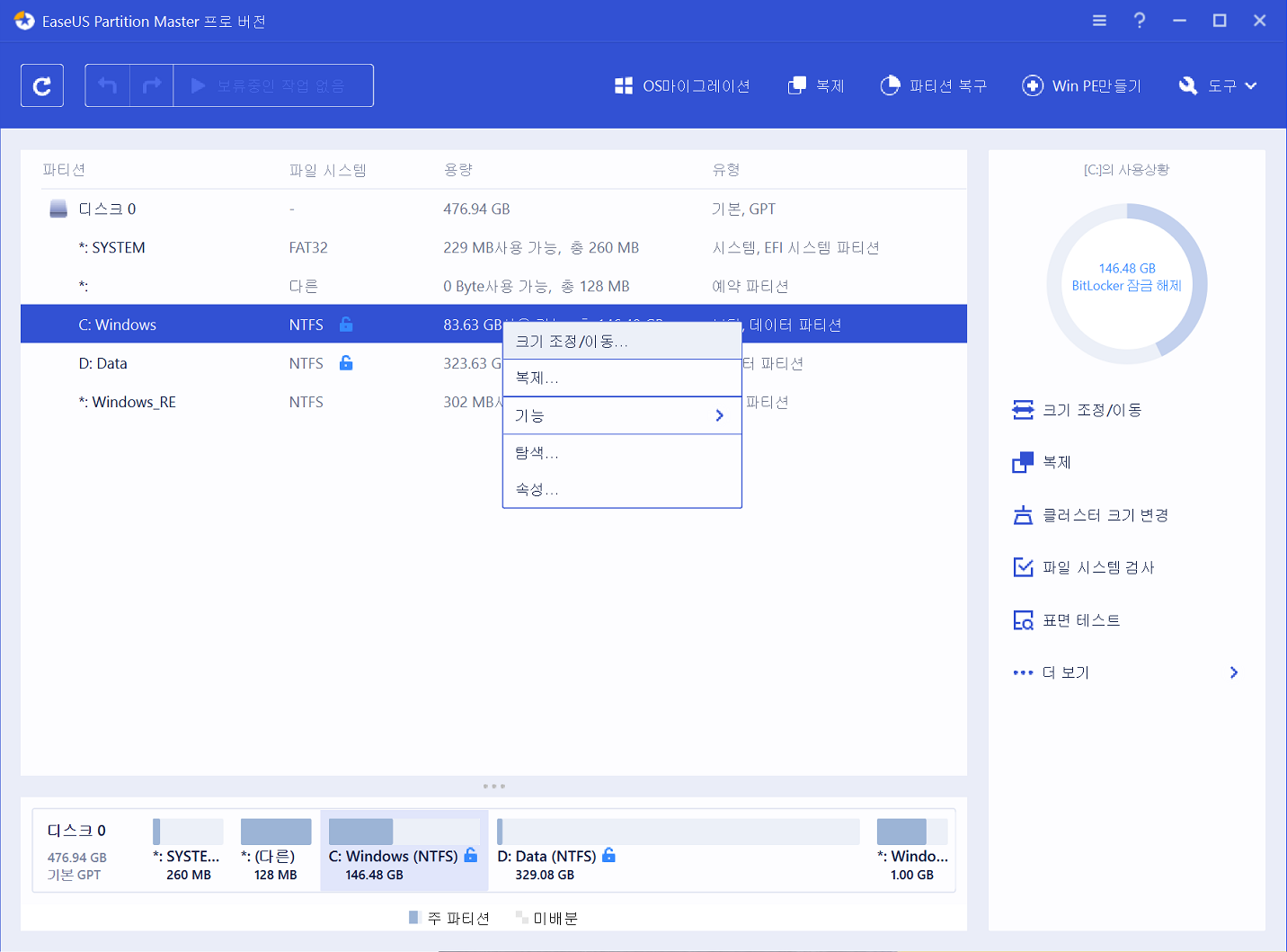Click the 복제 icon in the top toolbar
Screen dimensions: 1287x952
coord(797,85)
